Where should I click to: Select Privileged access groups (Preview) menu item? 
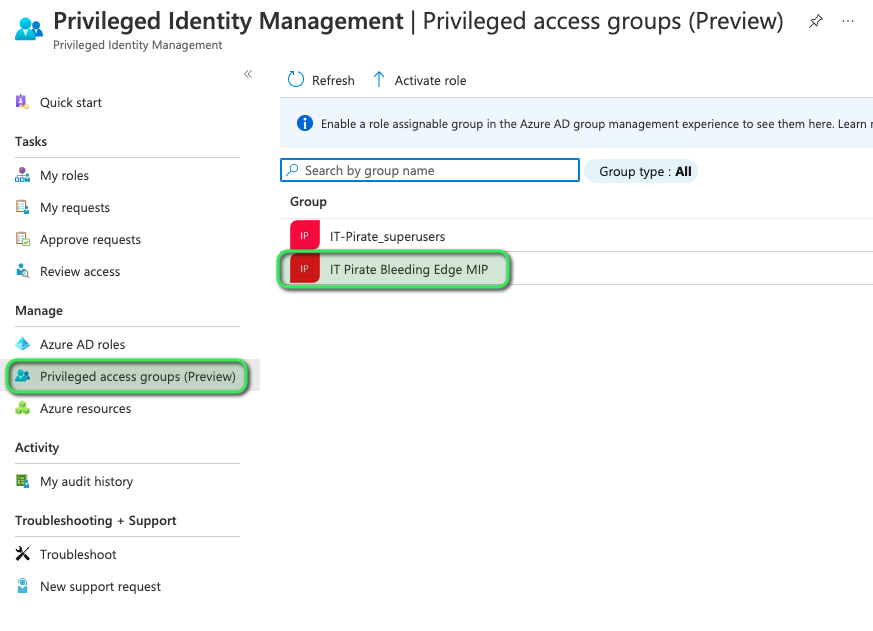[x=138, y=377]
